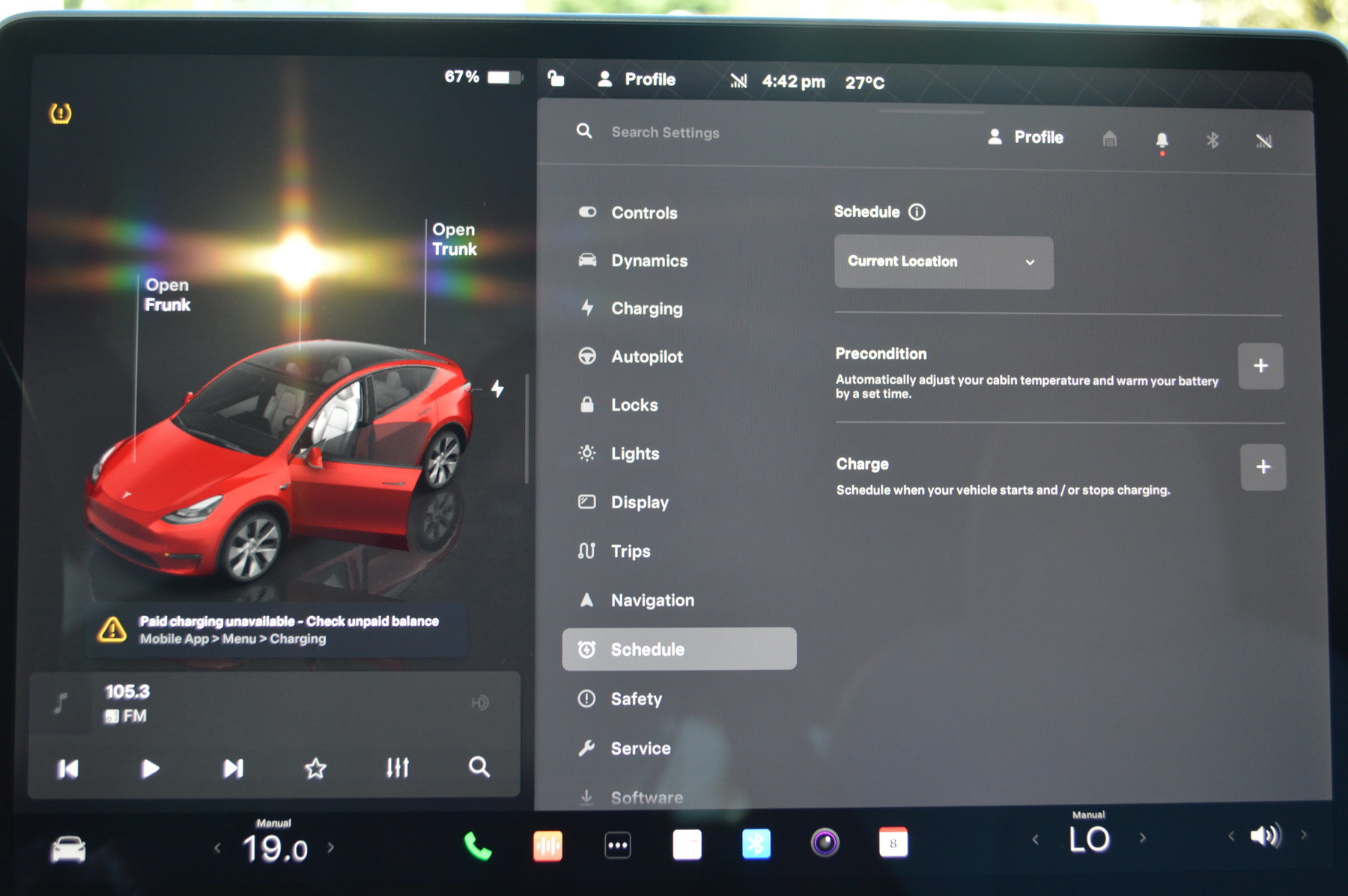Viewport: 1348px width, 896px height.
Task: Increase driver temperature with right arrow
Action: (330, 848)
